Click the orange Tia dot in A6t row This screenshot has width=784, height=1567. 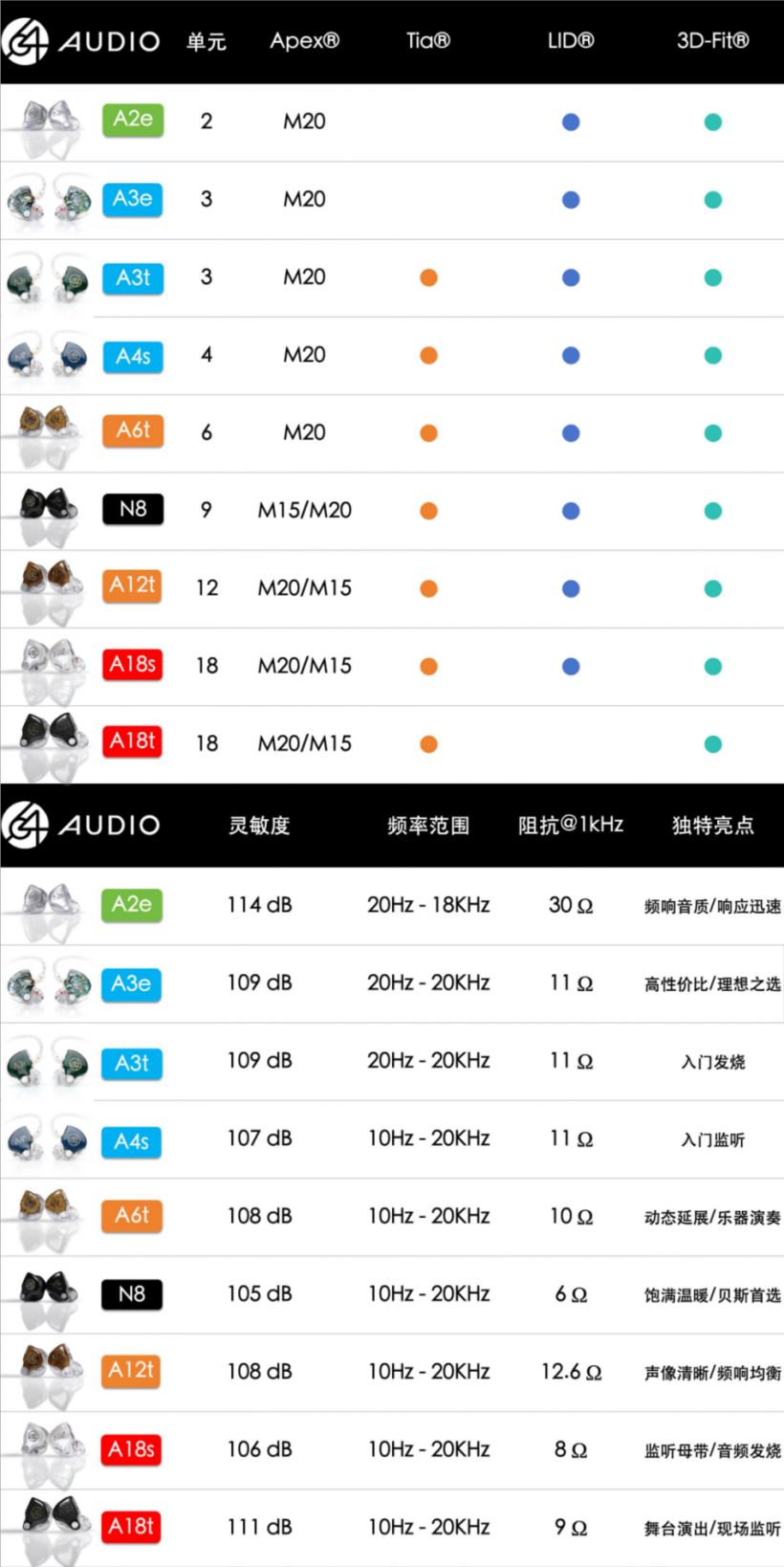[428, 433]
